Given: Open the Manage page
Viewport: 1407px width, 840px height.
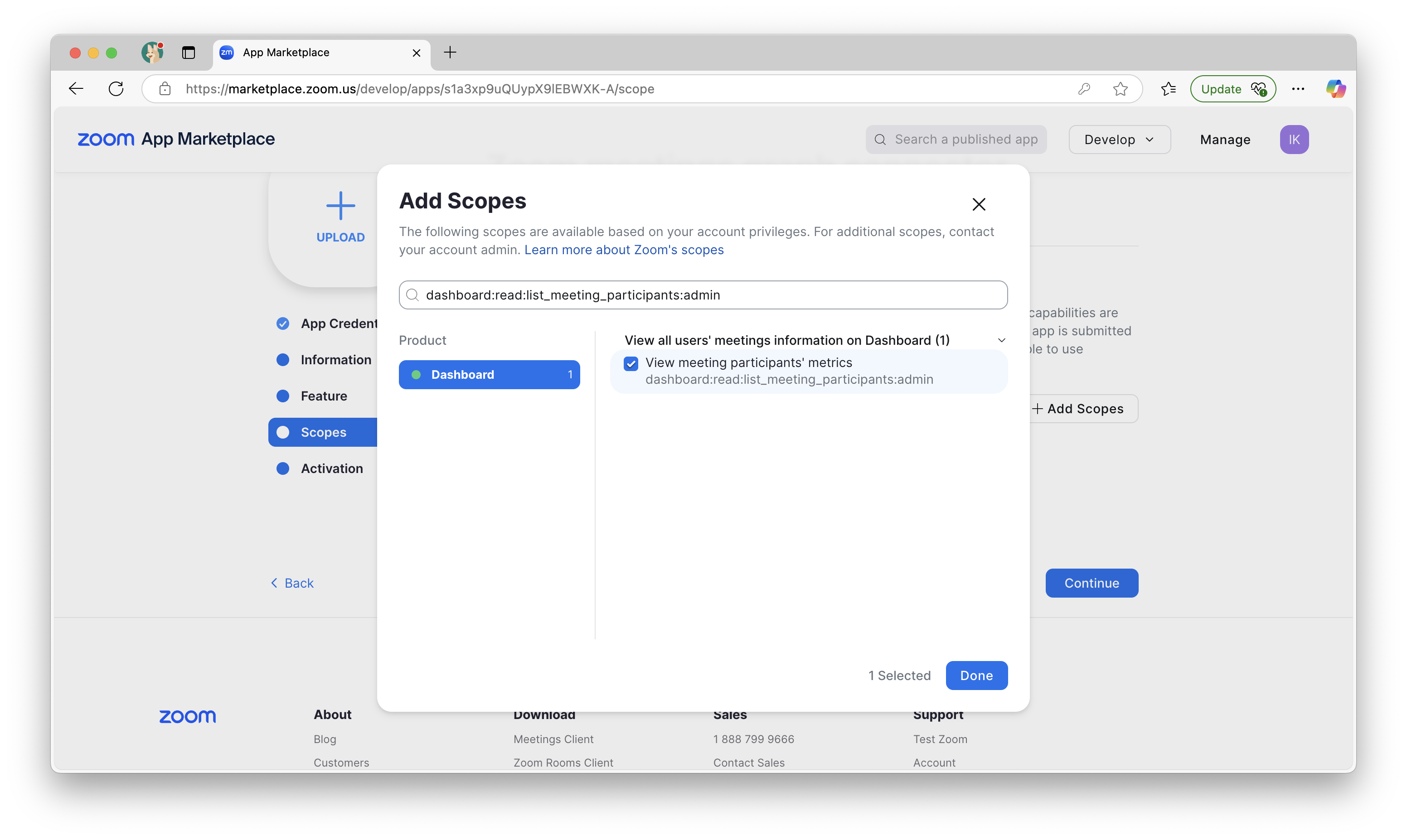Looking at the screenshot, I should point(1225,139).
